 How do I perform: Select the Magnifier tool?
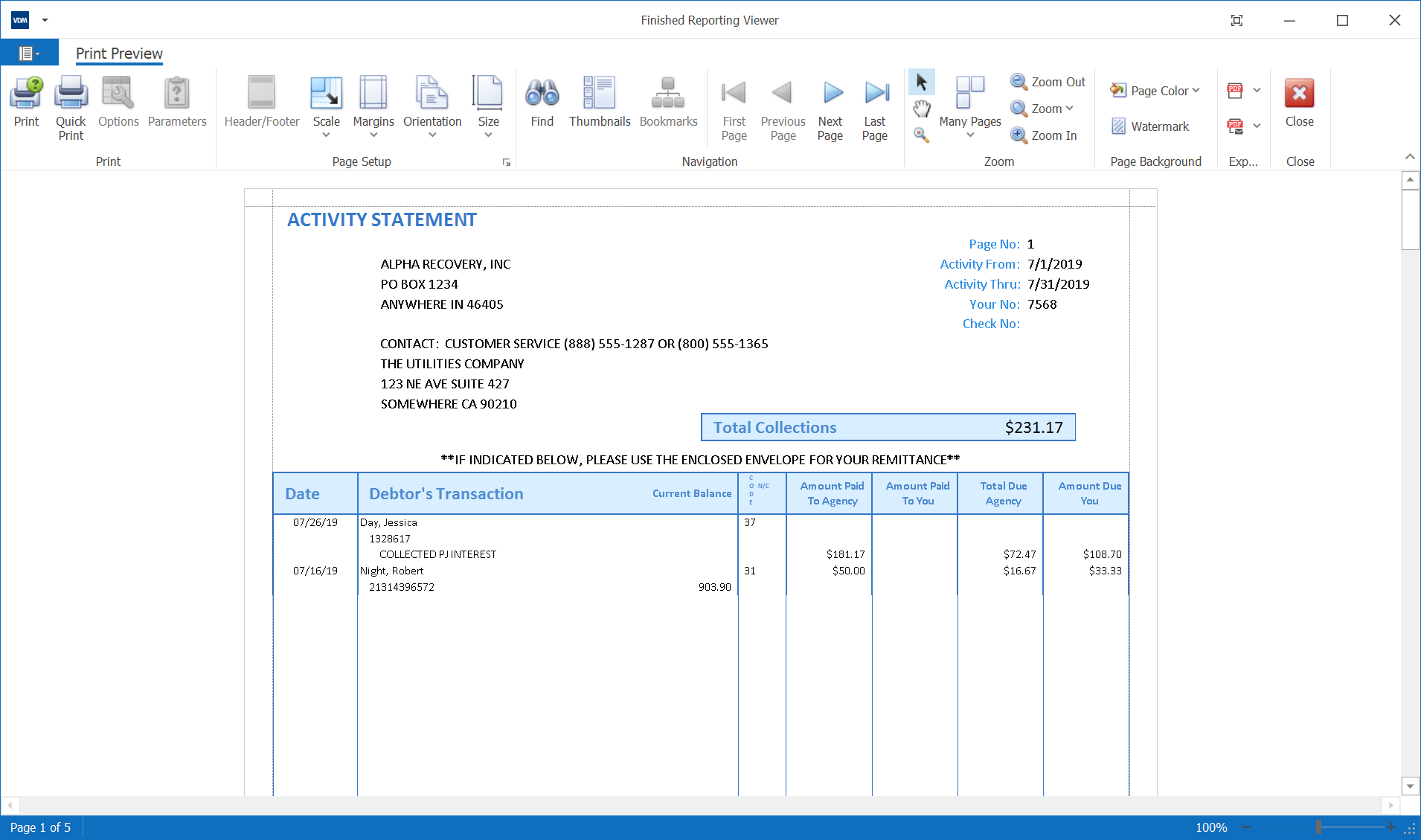point(922,135)
